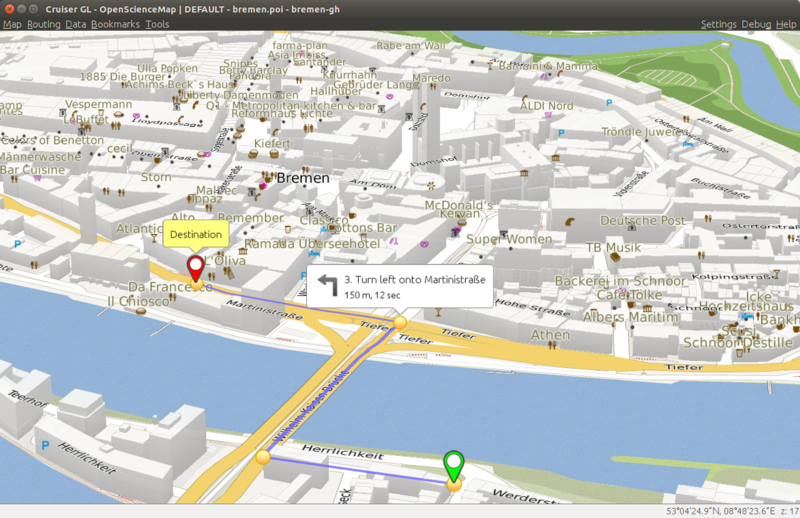800x518 pixels.
Task: Open the Debug menu
Action: click(756, 24)
